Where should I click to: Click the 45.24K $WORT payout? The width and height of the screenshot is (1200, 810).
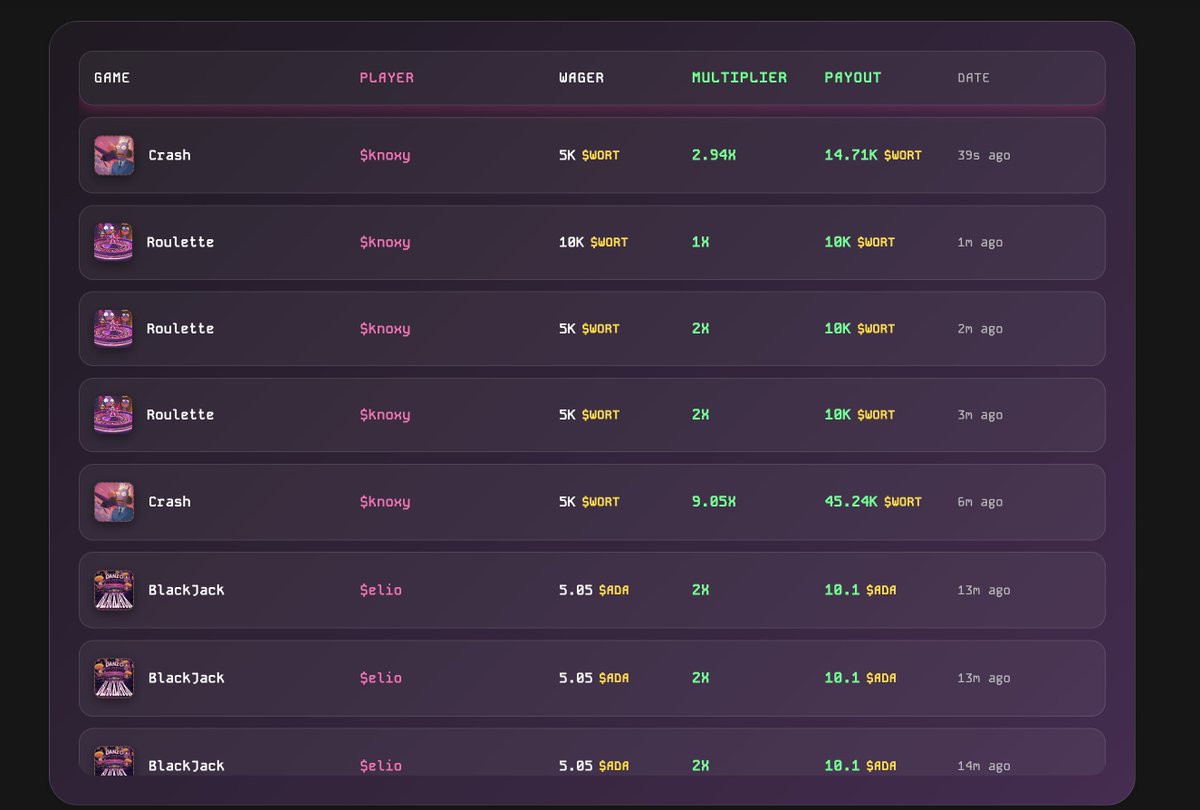click(x=873, y=501)
